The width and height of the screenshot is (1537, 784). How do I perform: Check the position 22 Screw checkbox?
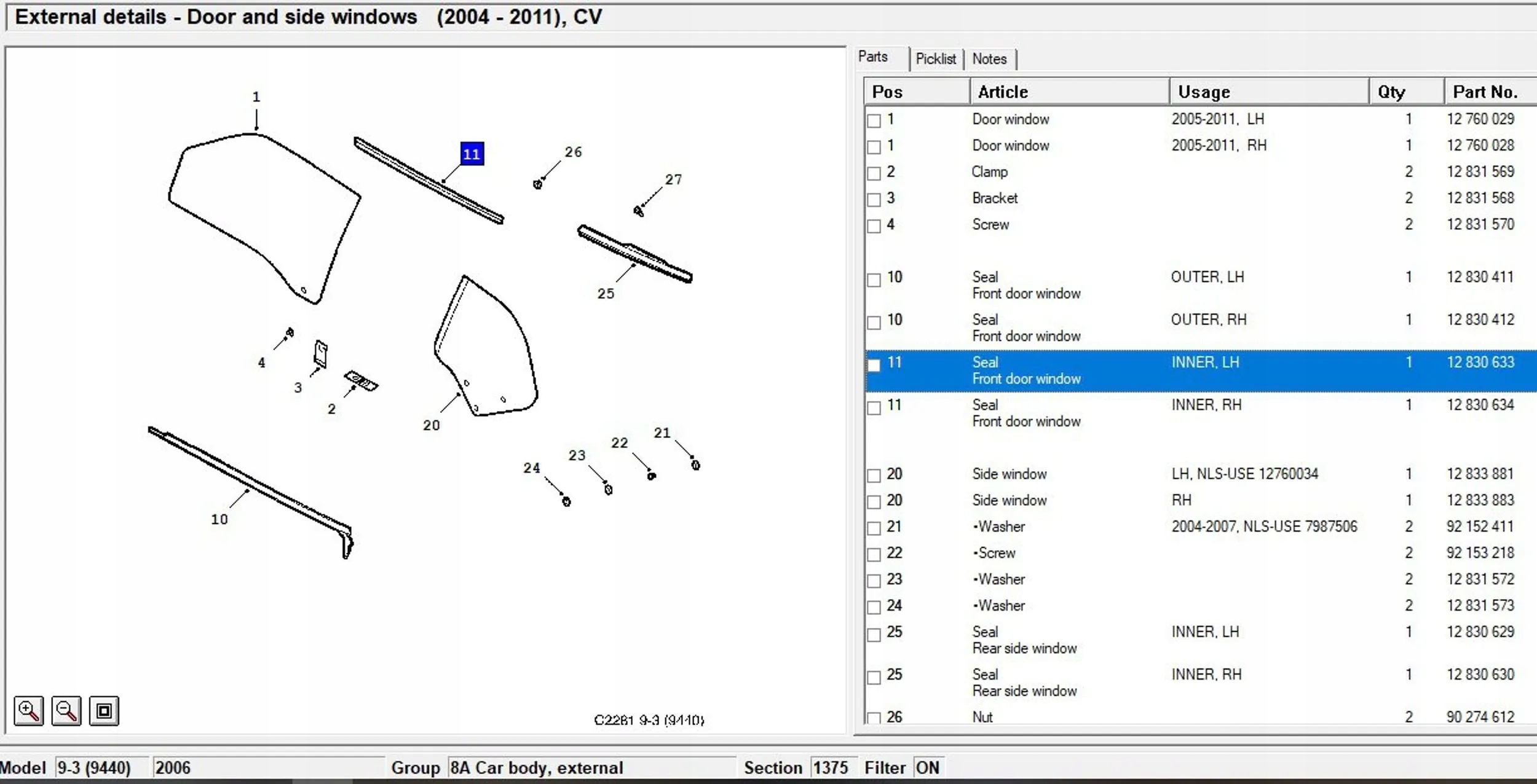(874, 555)
